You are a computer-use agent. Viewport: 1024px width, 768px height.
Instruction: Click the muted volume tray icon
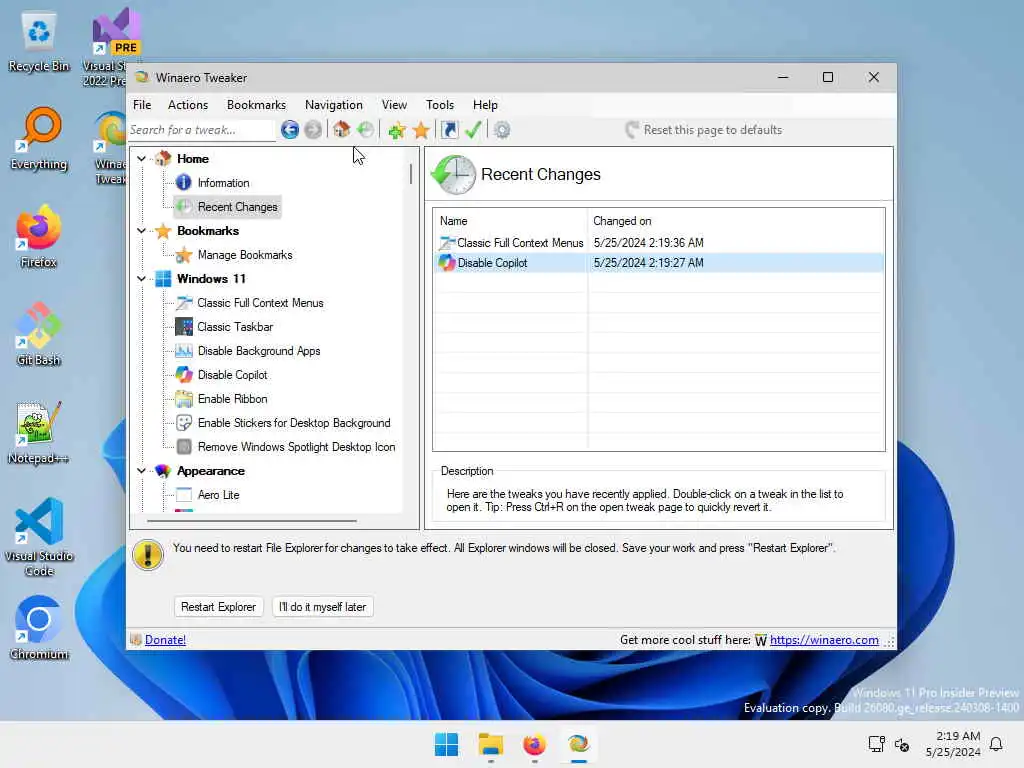[902, 744]
